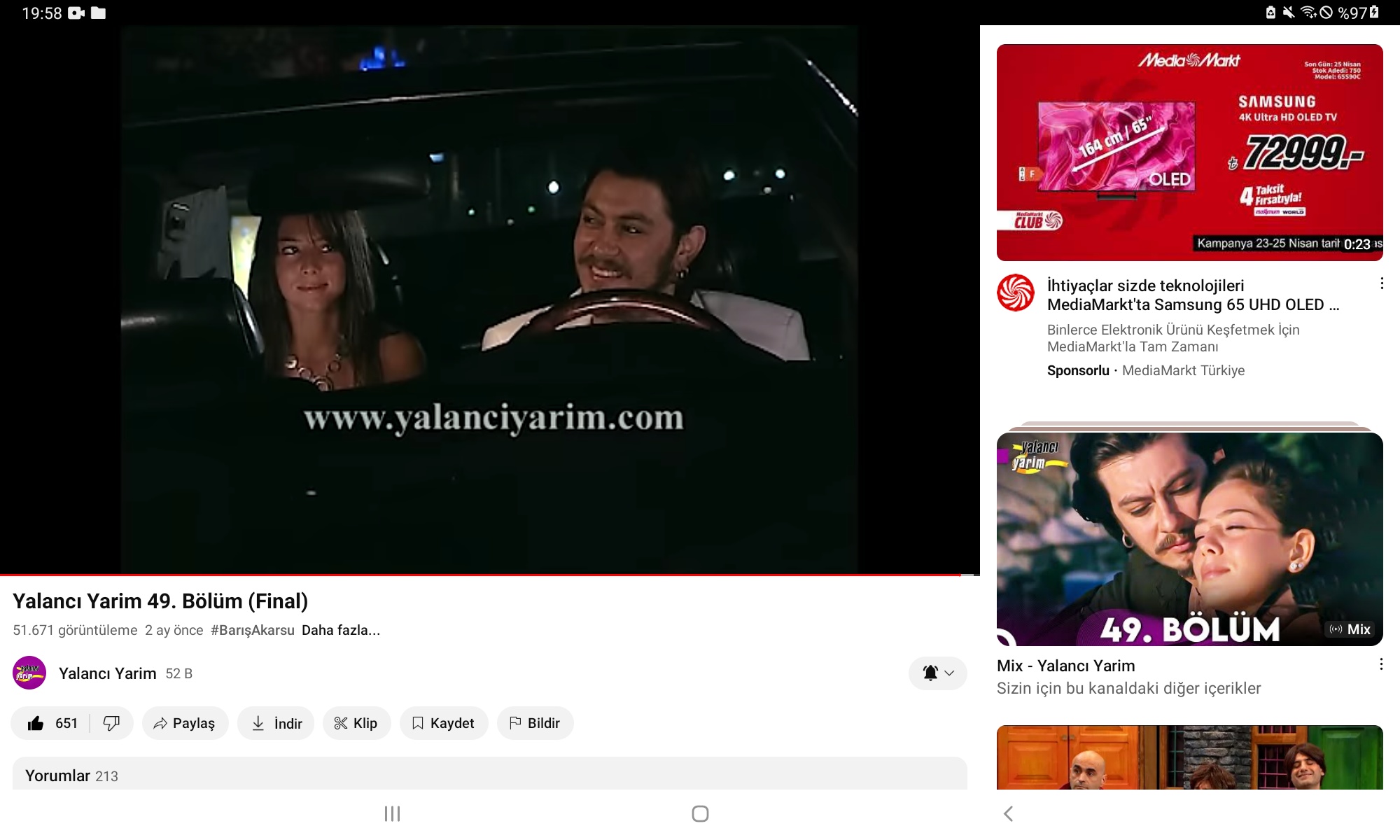1400x840 pixels.
Task: Open Mix - Yalancı Yarim title
Action: coord(1066,666)
